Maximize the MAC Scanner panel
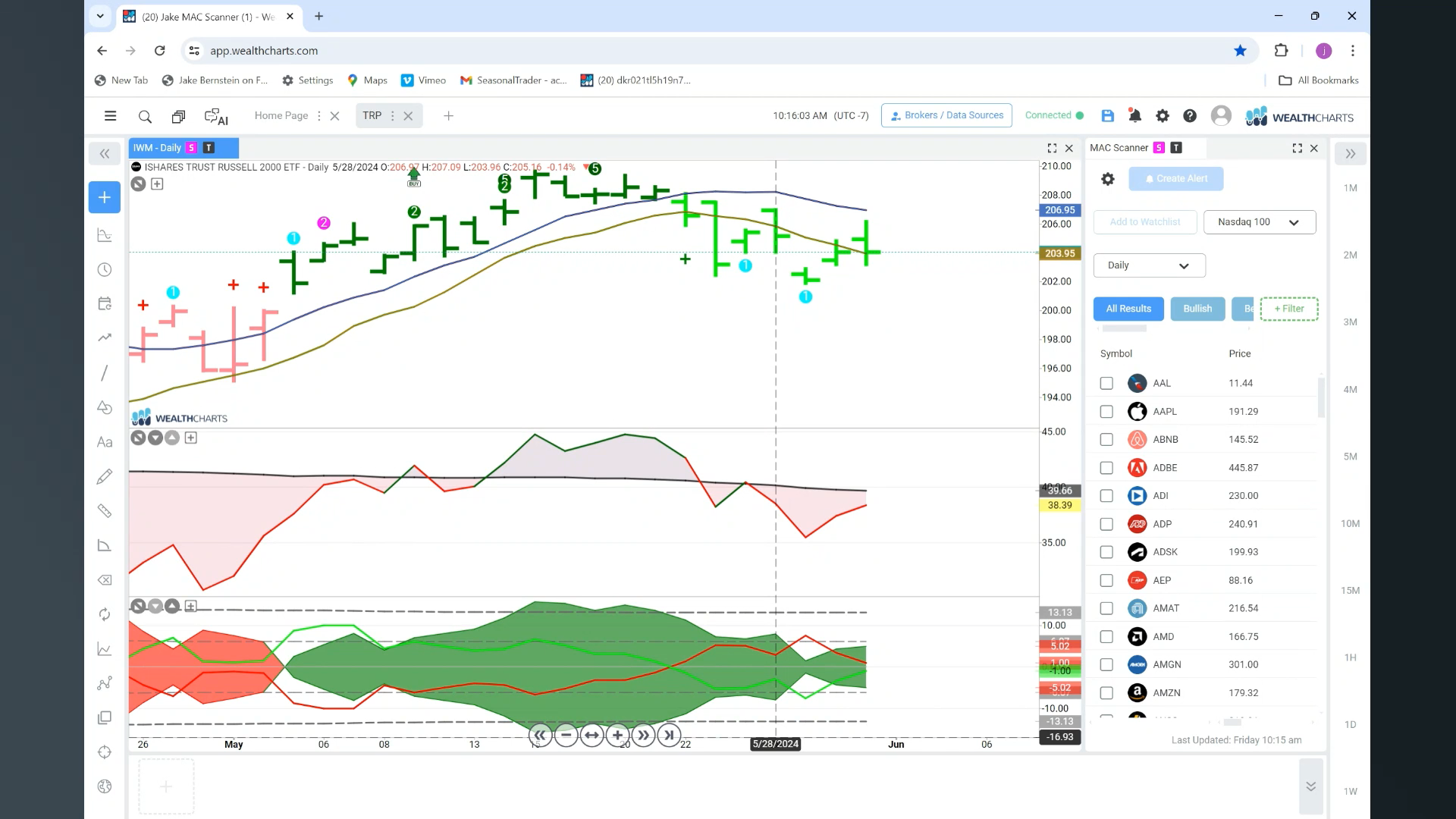This screenshot has height=819, width=1456. (x=1297, y=148)
